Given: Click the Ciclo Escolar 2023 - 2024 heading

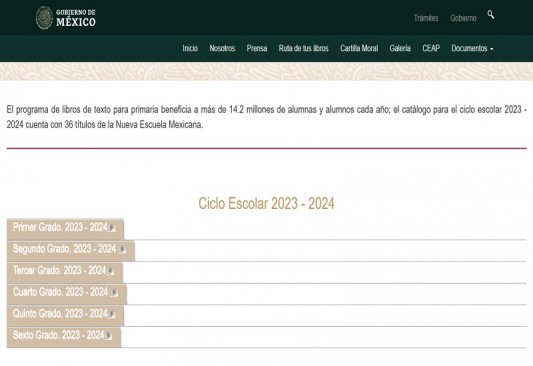Looking at the screenshot, I should tap(266, 203).
